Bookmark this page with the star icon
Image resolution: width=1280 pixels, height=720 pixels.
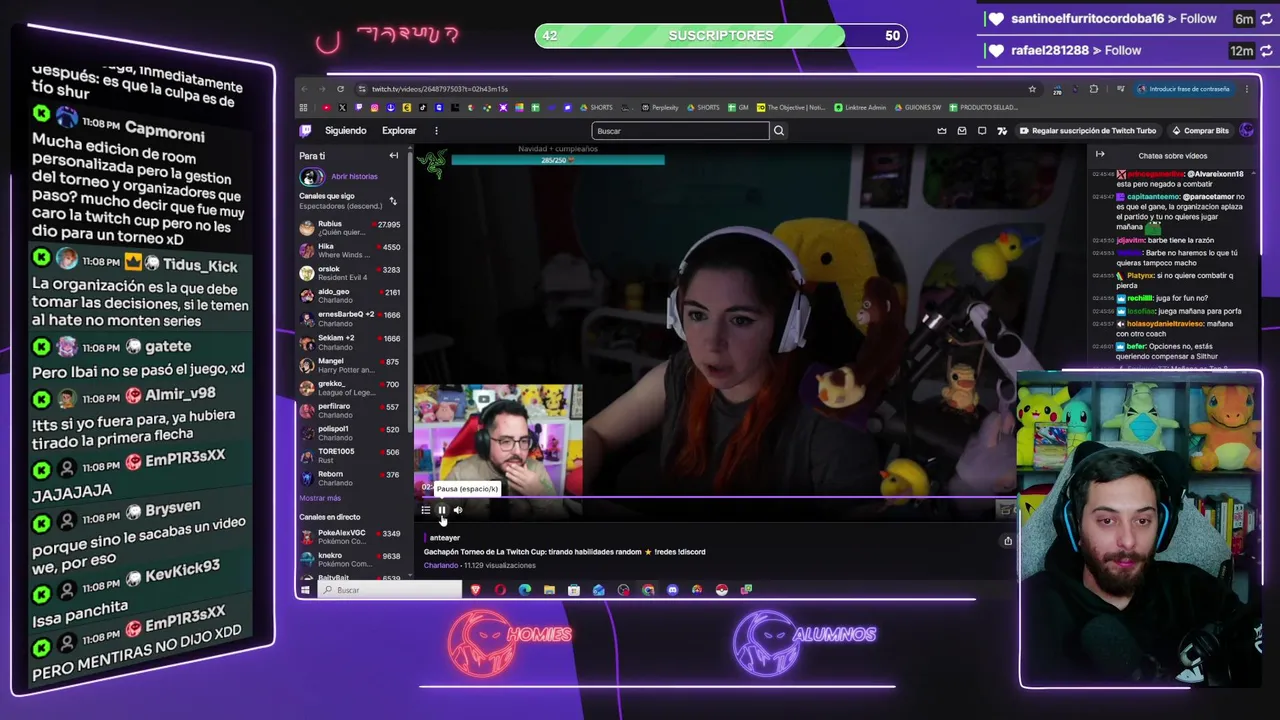[x=1032, y=89]
